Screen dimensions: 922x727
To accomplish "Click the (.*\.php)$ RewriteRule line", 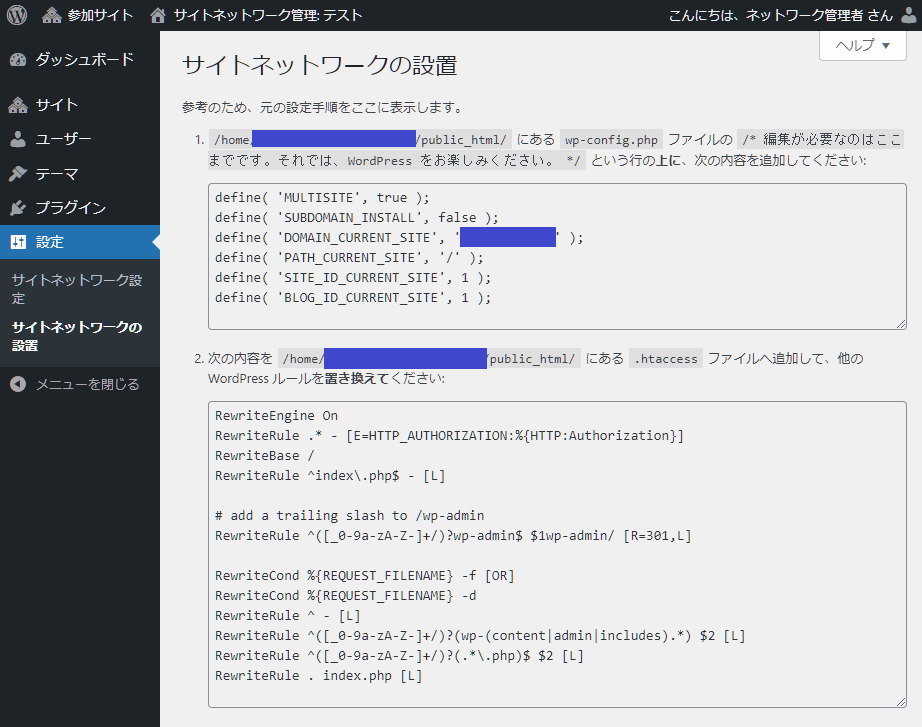I will coord(399,656).
